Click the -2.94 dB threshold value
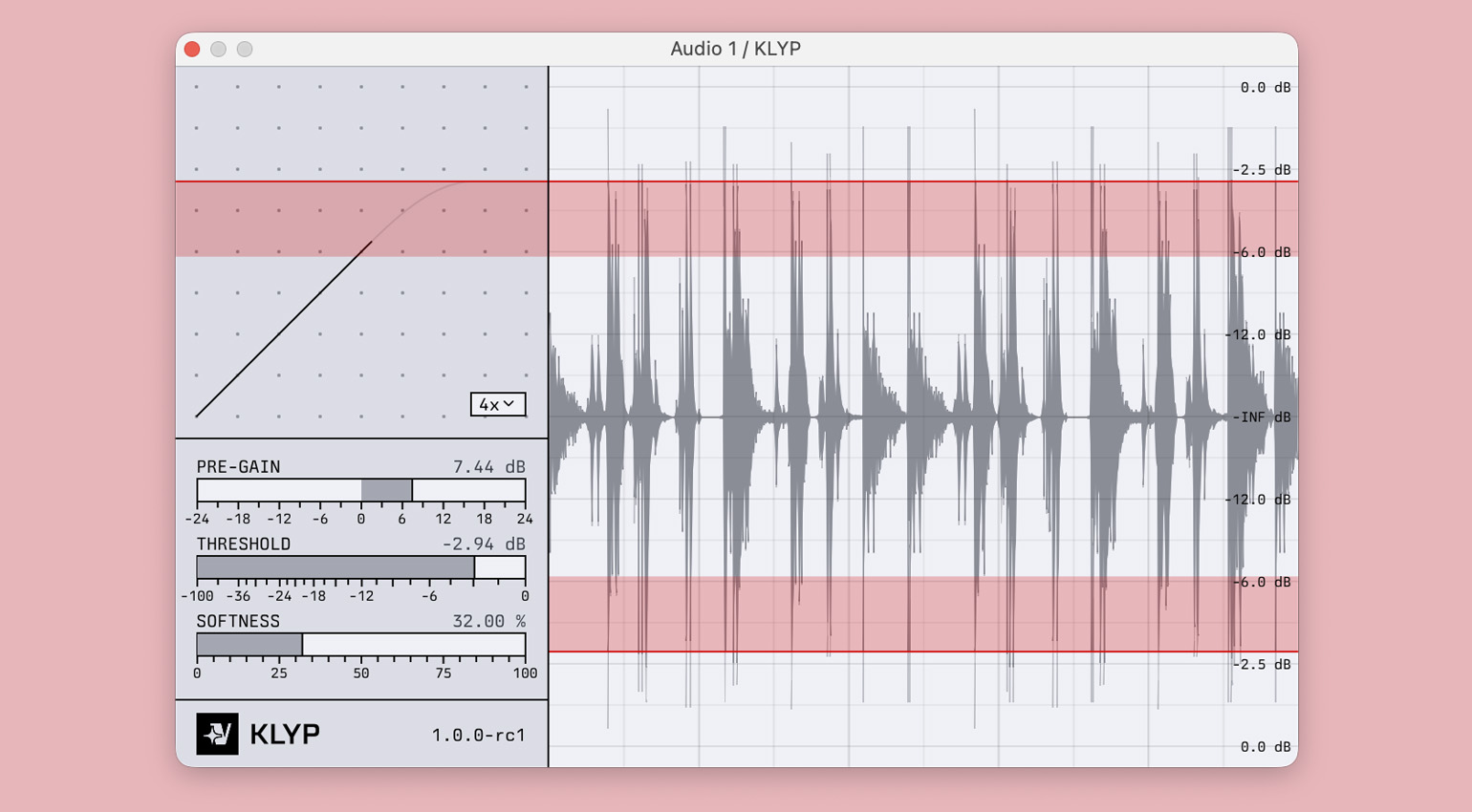The width and height of the screenshot is (1472, 812). 483,545
